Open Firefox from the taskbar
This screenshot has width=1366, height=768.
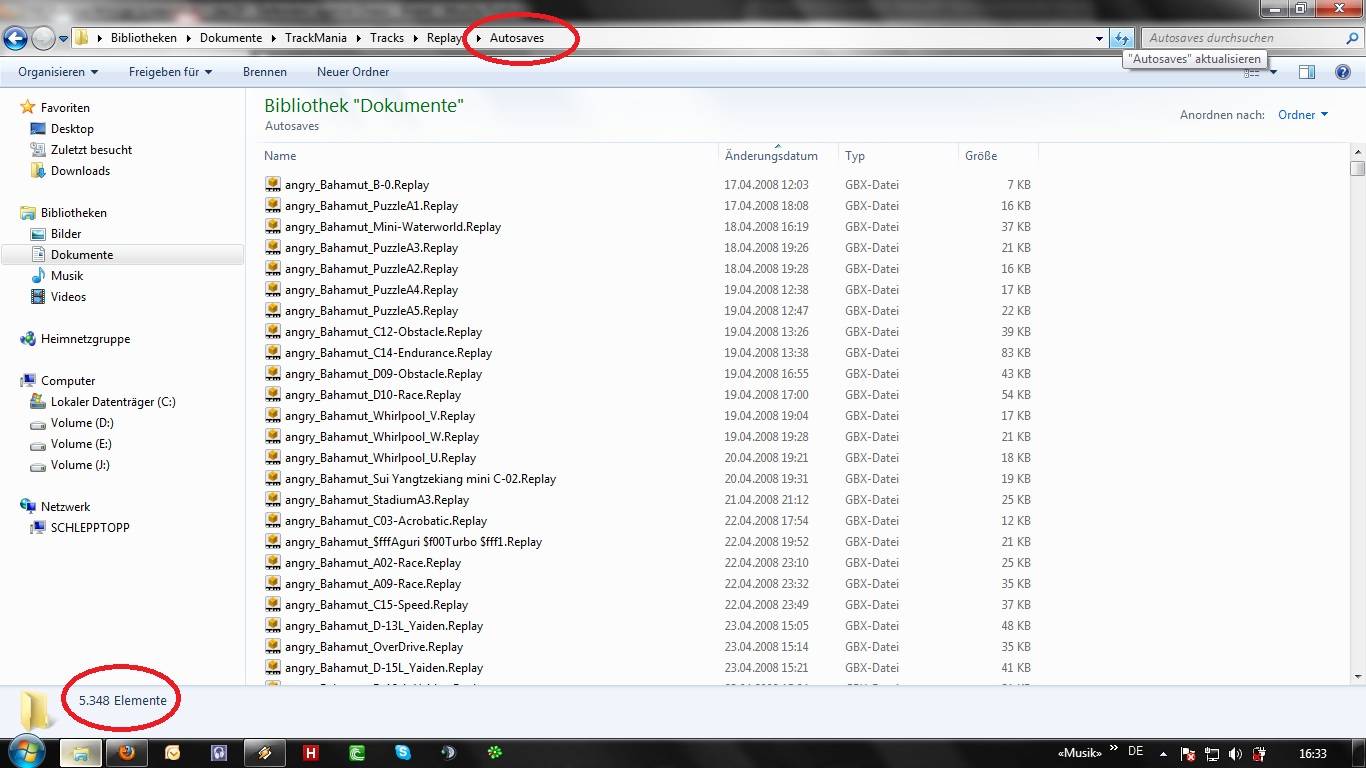point(126,752)
